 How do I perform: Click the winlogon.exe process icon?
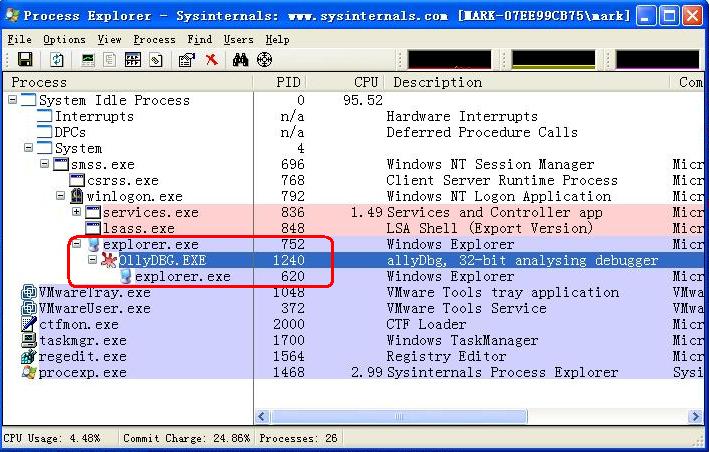77,196
